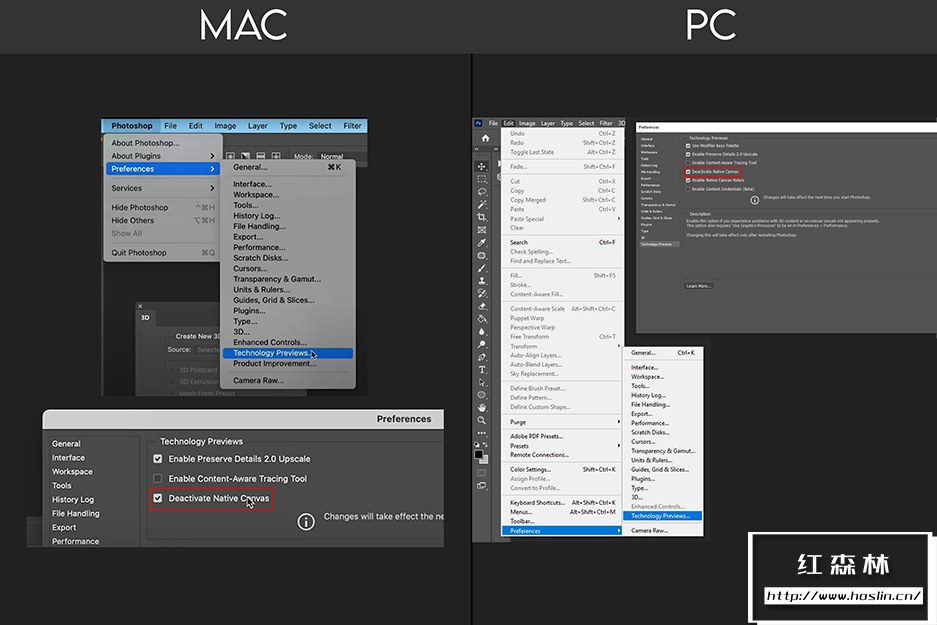Expand Transform submenu arrow in Edit menu
This screenshot has height=625, width=937.
point(618,346)
